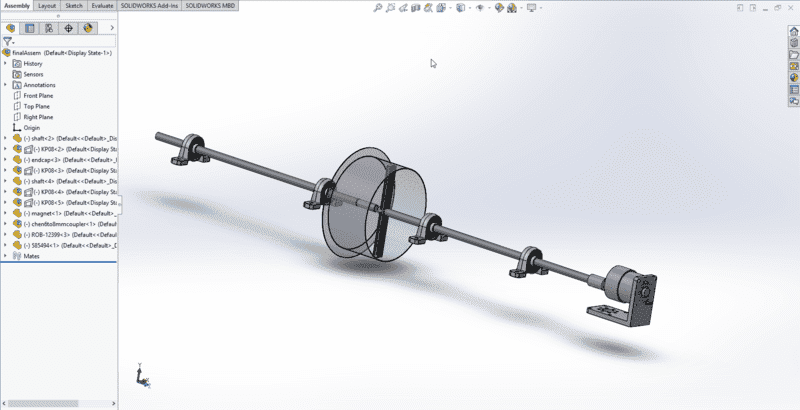Screen dimensions: 800x410
Task: Expand the Annotations node
Action: 5,85
